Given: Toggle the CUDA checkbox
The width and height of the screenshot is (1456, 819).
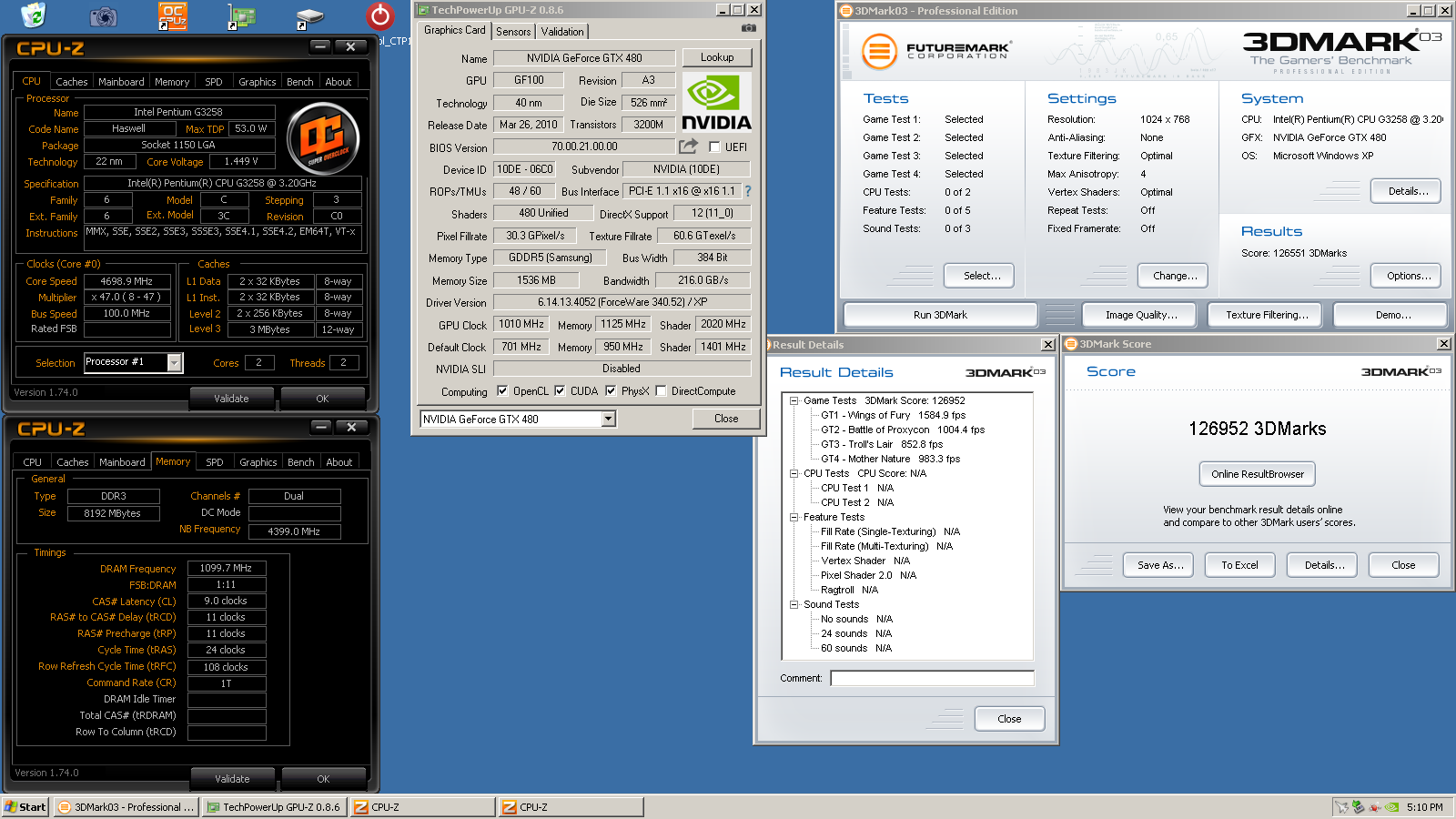Looking at the screenshot, I should (560, 391).
